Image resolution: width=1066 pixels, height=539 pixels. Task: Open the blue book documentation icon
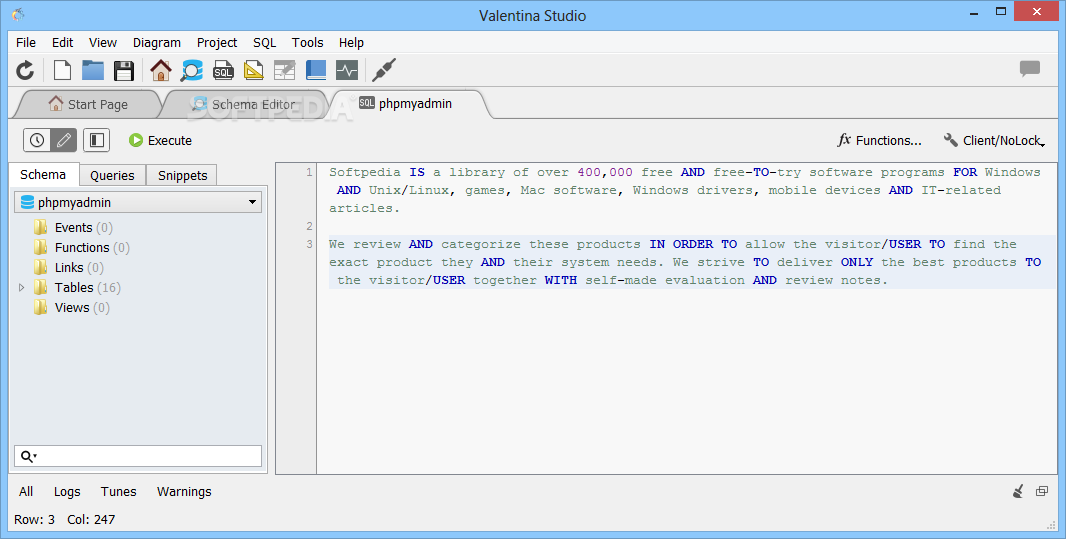[x=315, y=70]
